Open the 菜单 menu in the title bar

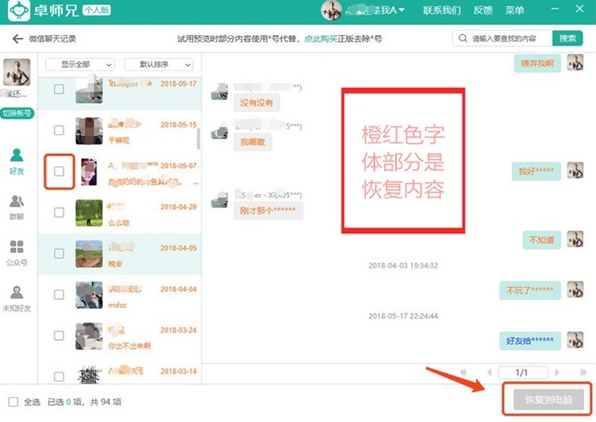pyautogui.click(x=515, y=10)
